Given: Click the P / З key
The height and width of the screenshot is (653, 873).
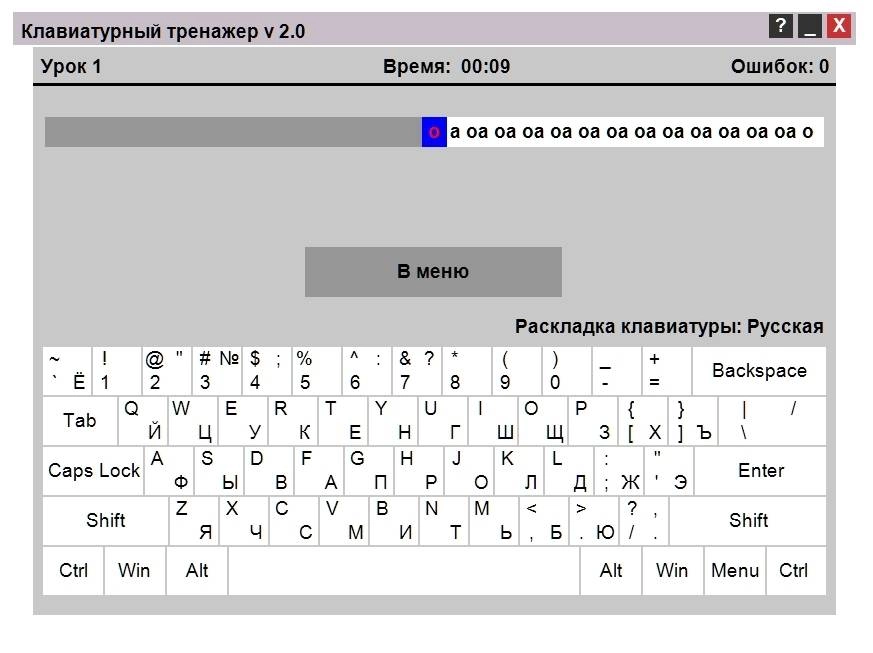Looking at the screenshot, I should (592, 421).
